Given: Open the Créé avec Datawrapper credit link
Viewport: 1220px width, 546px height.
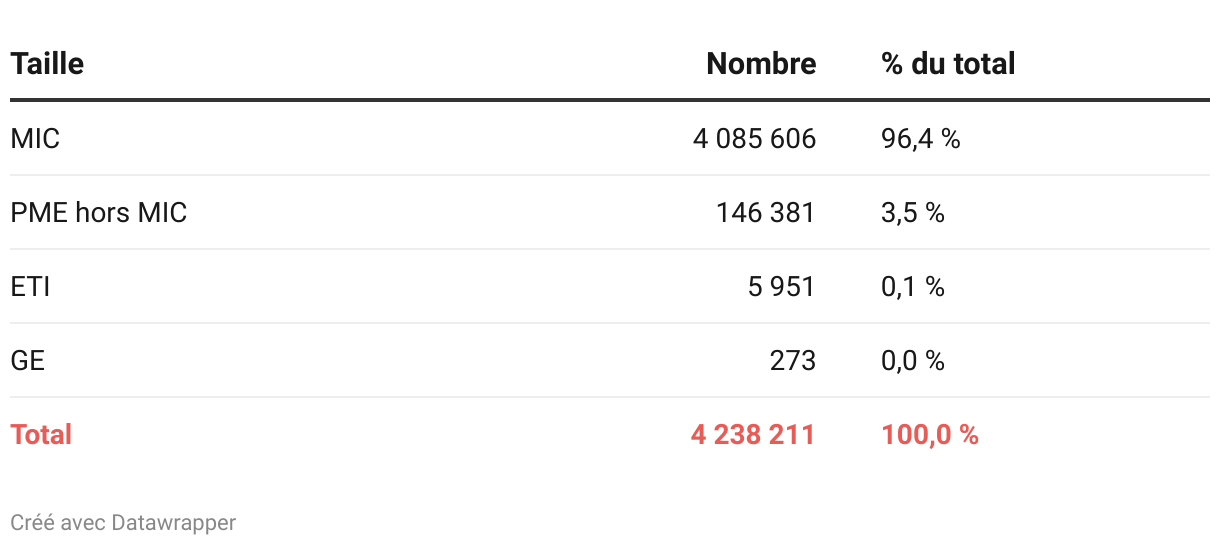Looking at the screenshot, I should pos(123,523).
